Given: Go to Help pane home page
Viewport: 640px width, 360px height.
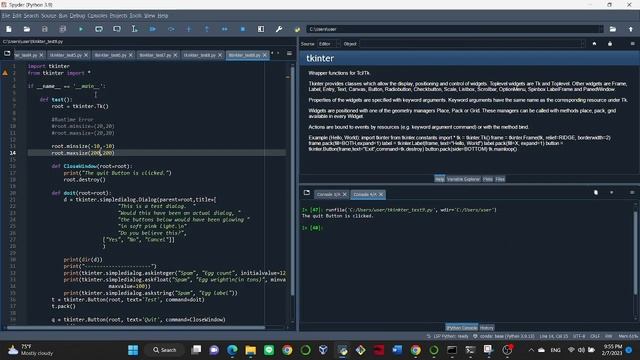Looking at the screenshot, I should point(594,44).
